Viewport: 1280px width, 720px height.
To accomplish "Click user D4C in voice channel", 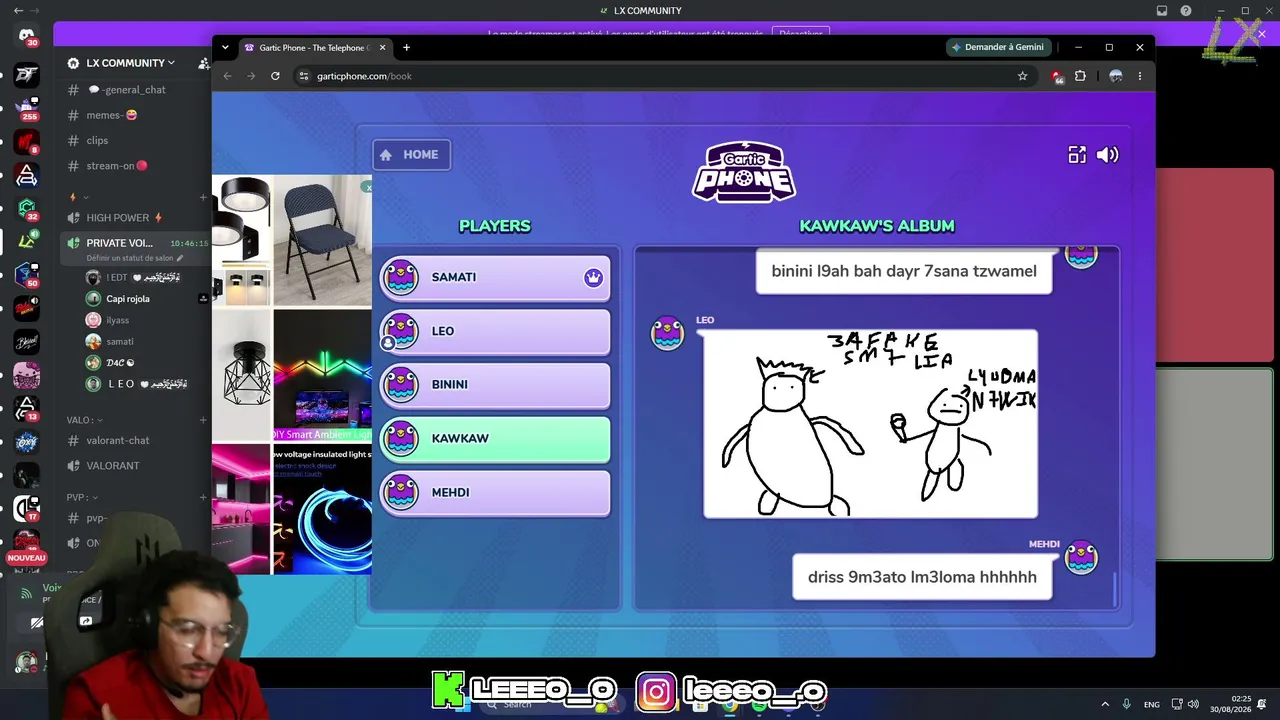I will point(120,363).
